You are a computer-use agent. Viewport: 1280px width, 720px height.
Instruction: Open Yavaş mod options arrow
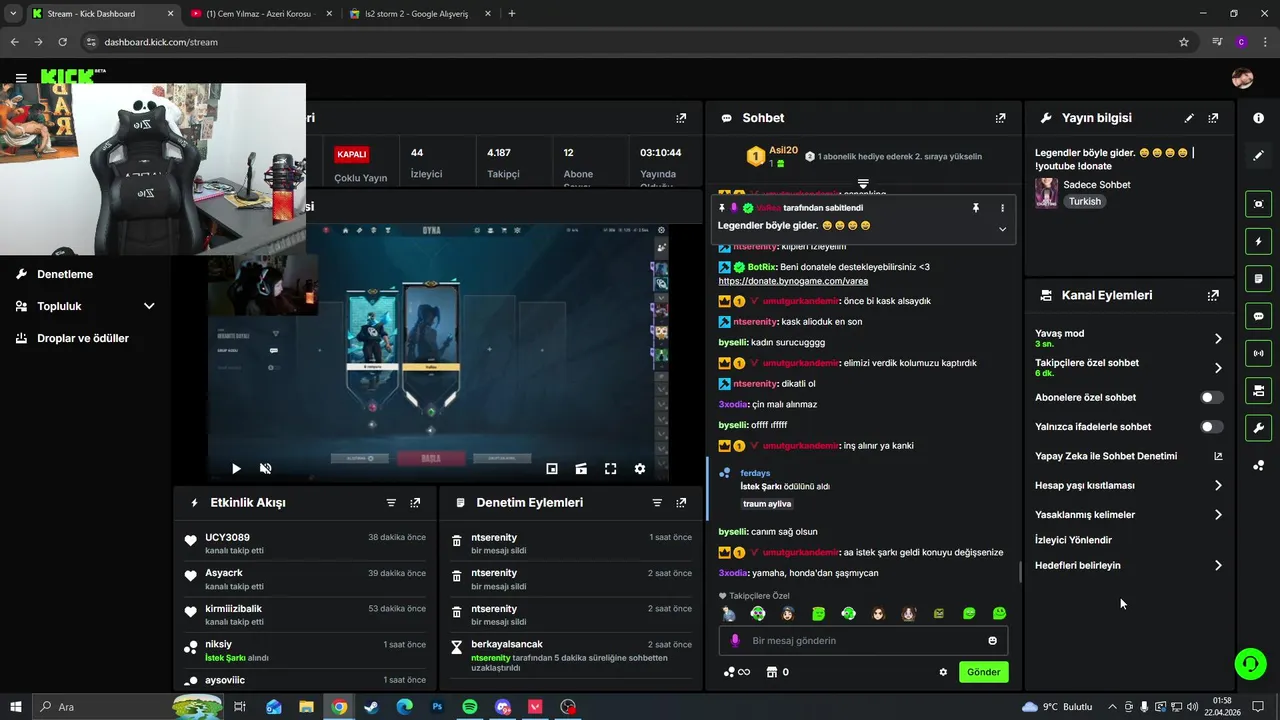click(x=1218, y=339)
